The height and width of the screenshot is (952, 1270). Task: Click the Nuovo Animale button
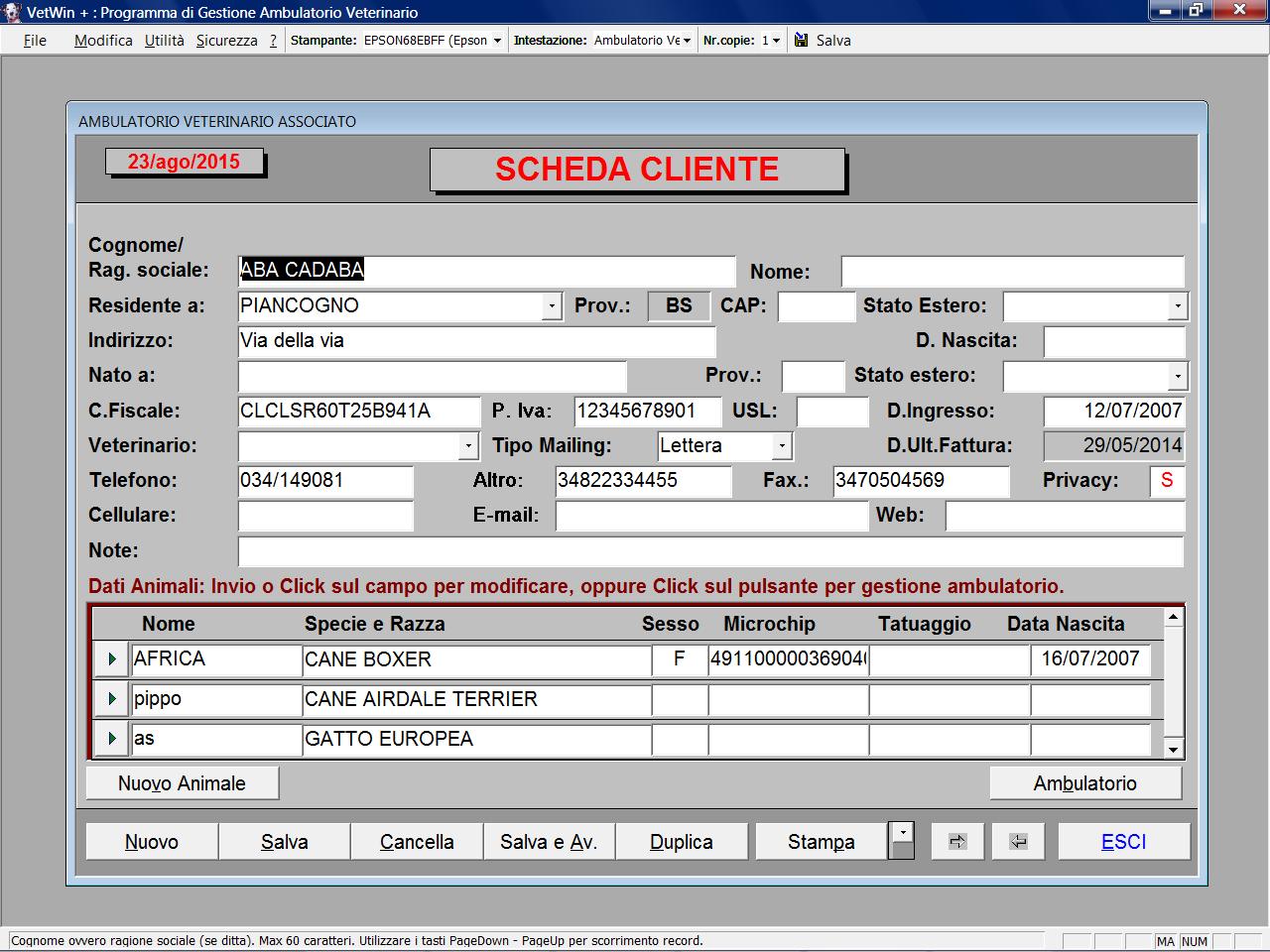point(183,782)
